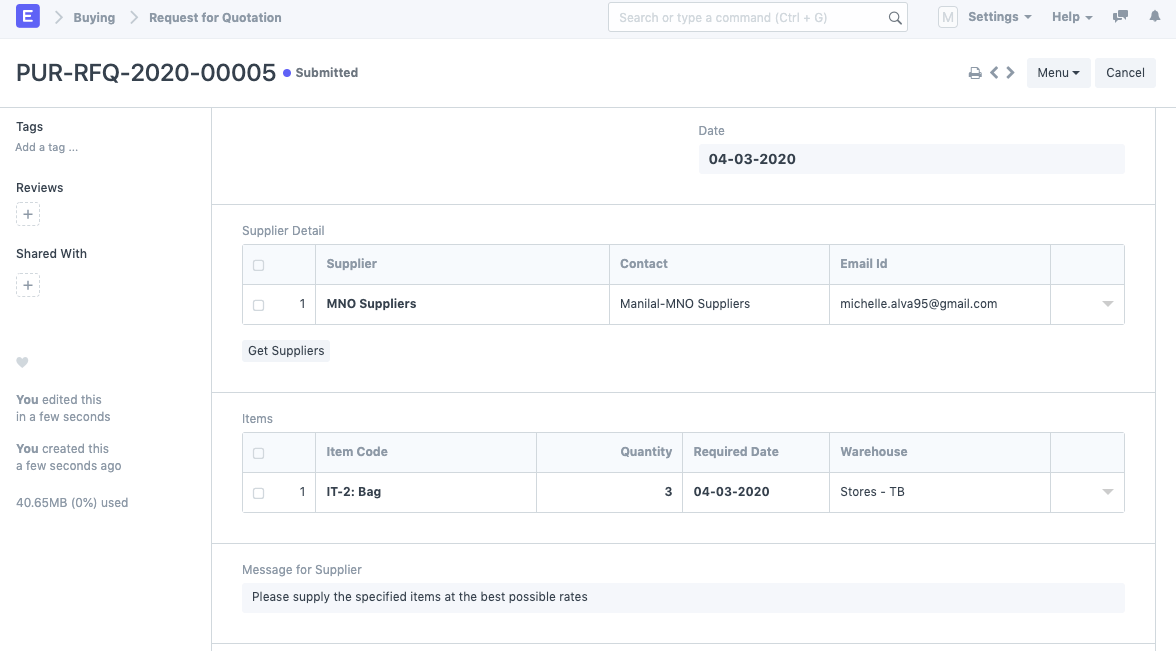The height and width of the screenshot is (651, 1176).
Task: Open notifications via the bell icon
Action: click(1156, 16)
